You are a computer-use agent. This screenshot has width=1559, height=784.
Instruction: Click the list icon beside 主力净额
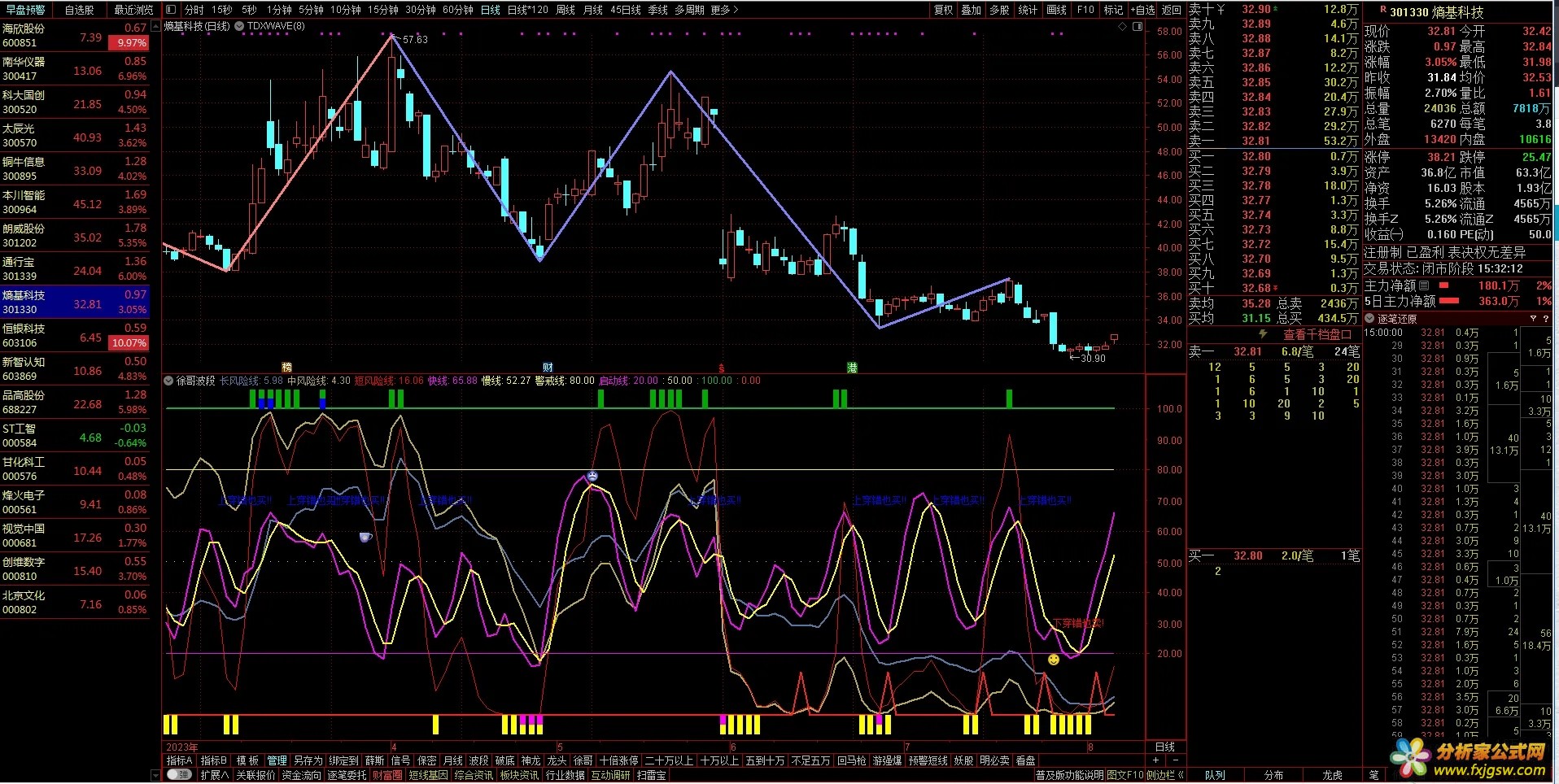coord(1424,285)
